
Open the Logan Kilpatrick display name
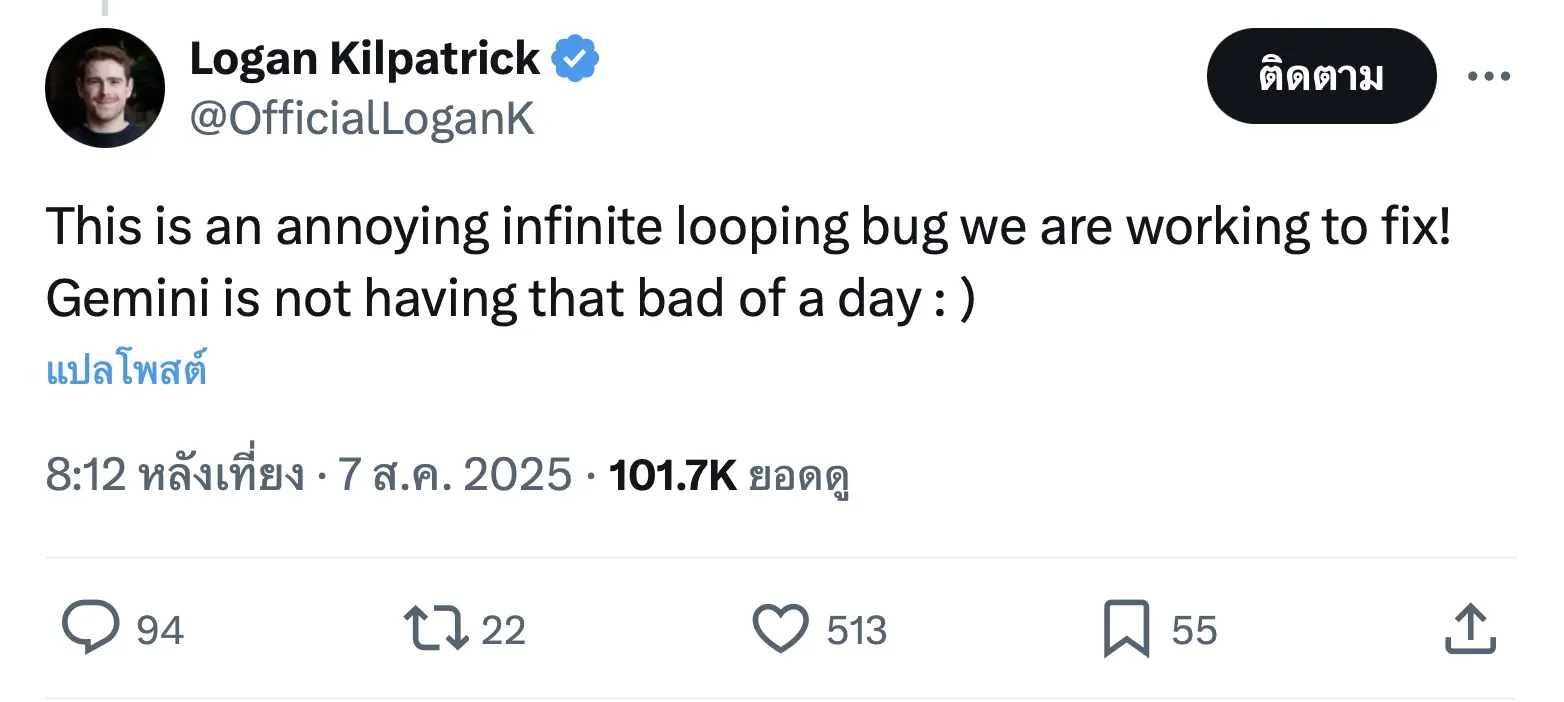pos(364,59)
